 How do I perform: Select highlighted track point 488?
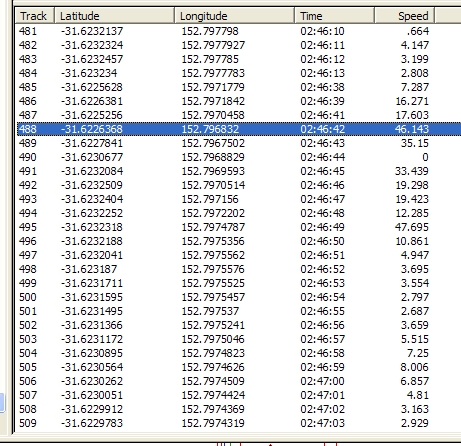(239, 129)
